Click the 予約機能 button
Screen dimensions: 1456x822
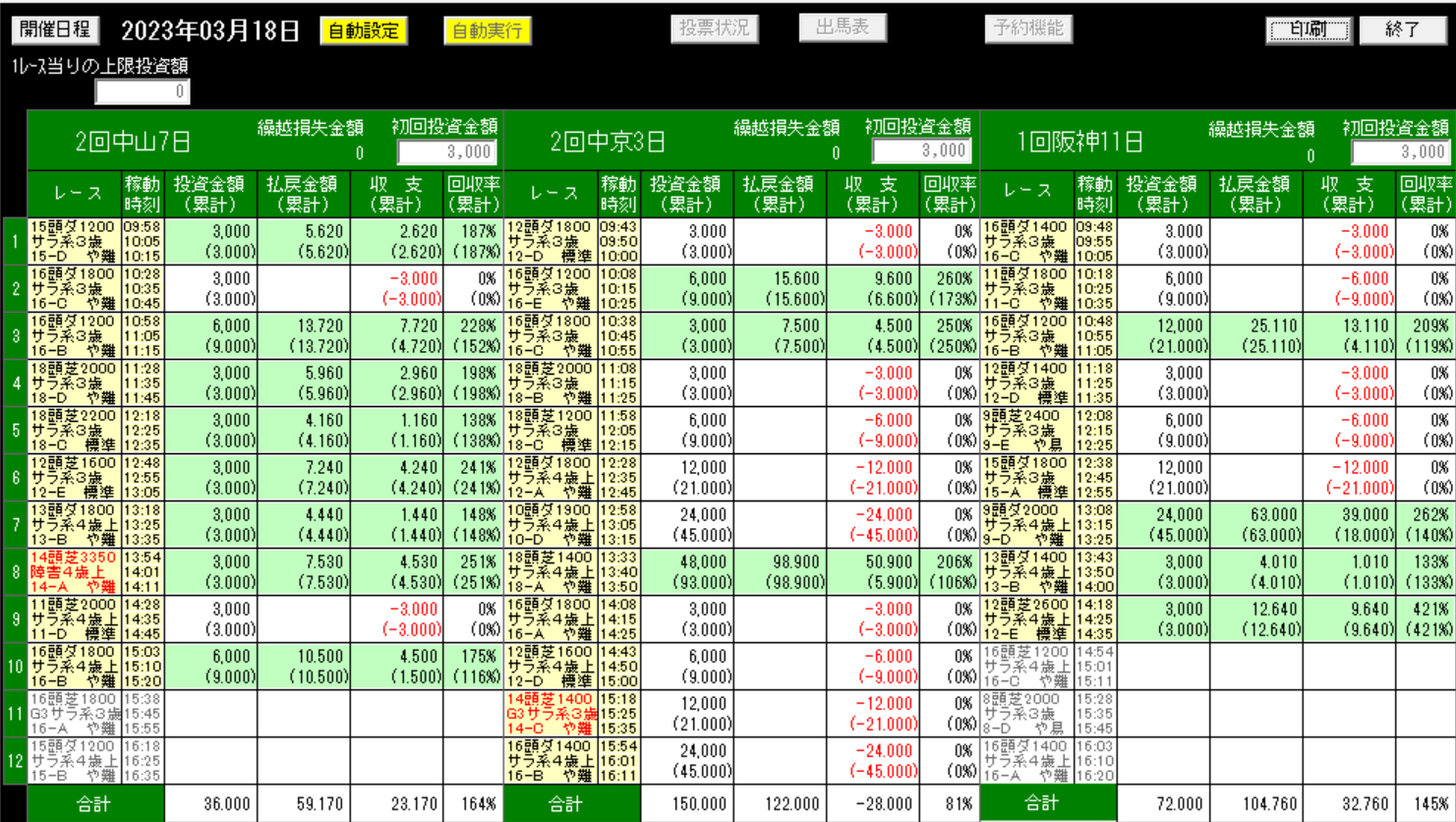[x=1028, y=28]
